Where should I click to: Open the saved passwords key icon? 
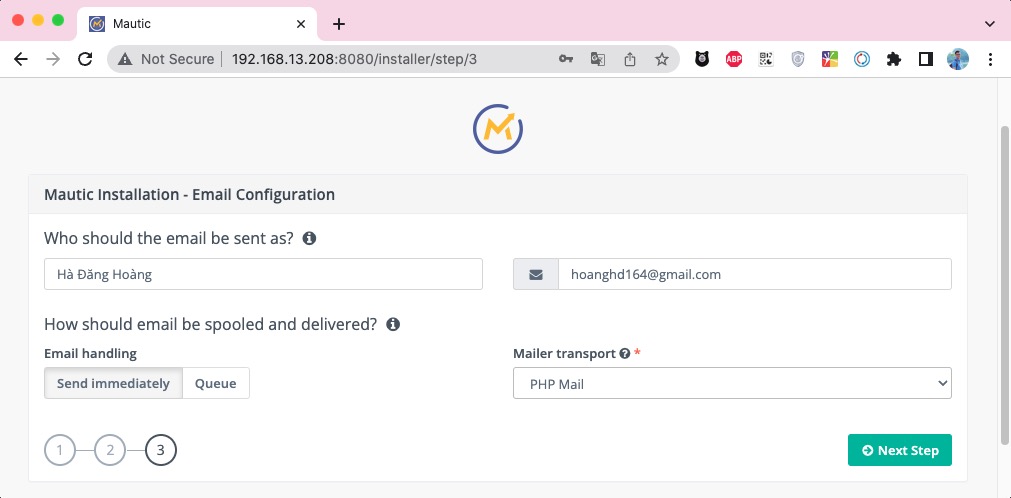tap(565, 59)
